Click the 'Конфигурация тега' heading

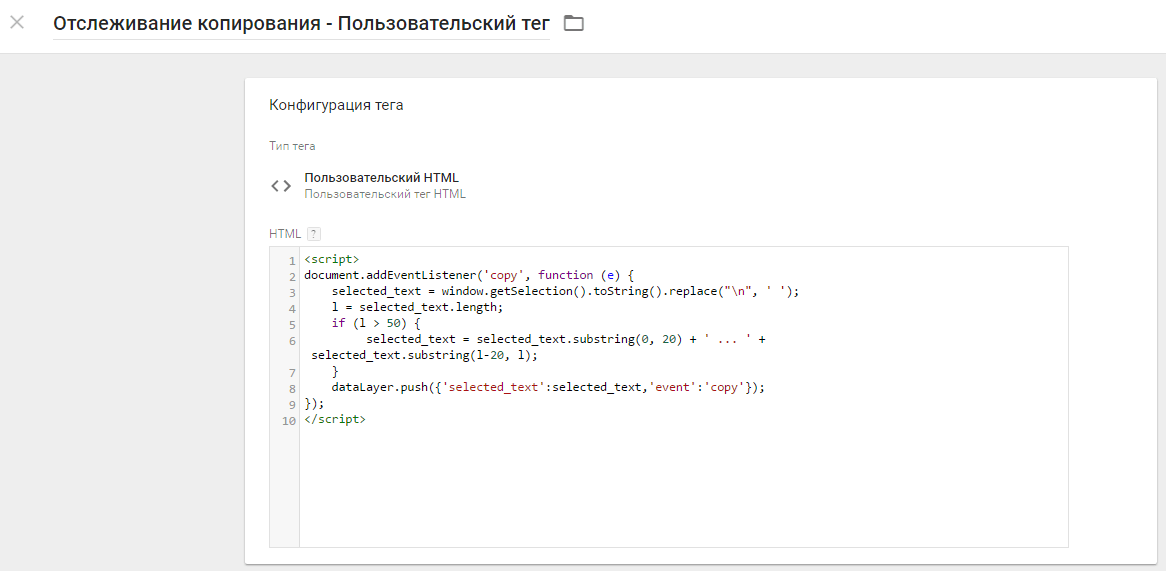click(x=336, y=105)
